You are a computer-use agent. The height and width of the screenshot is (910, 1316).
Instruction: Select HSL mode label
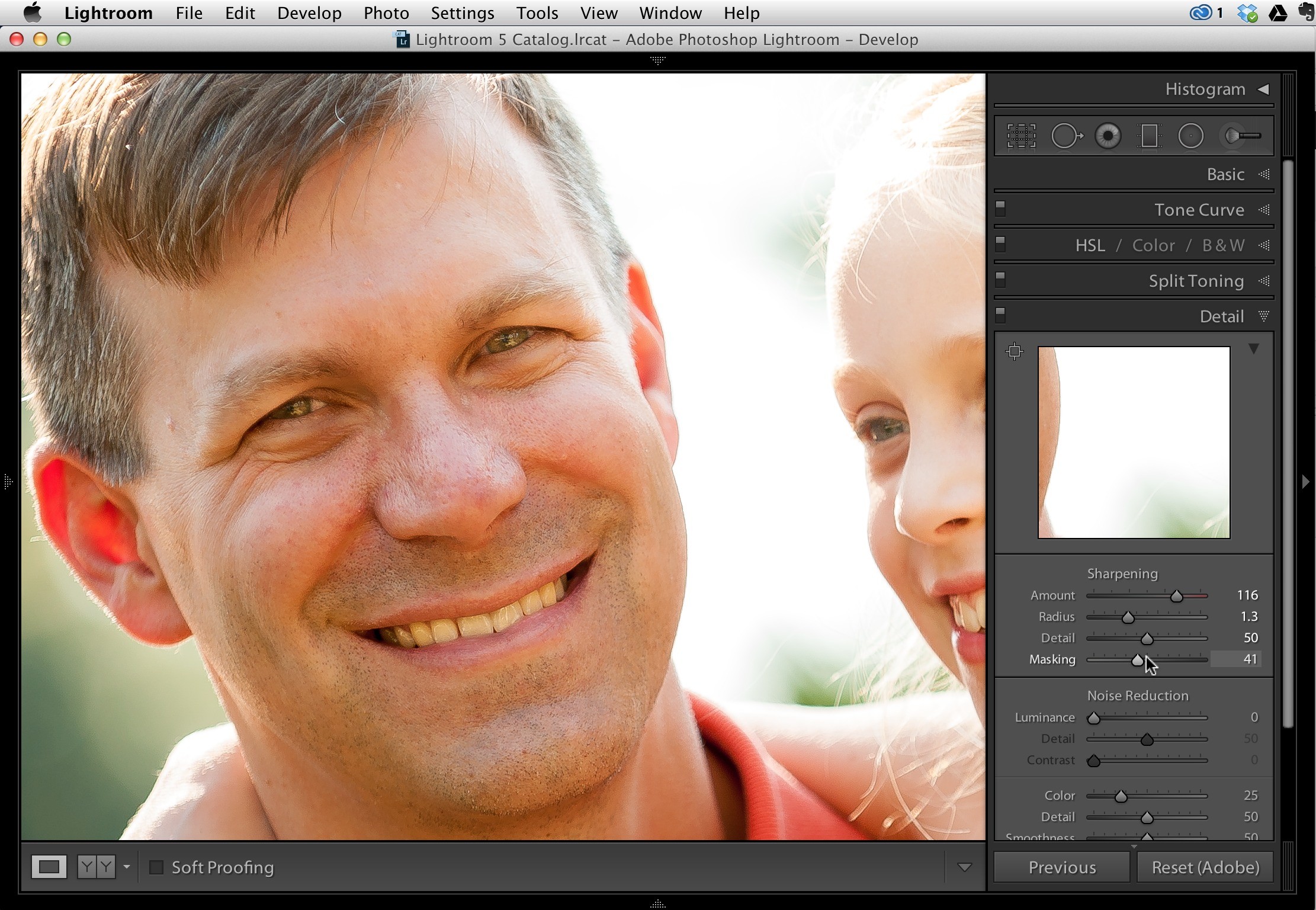[x=1090, y=245]
